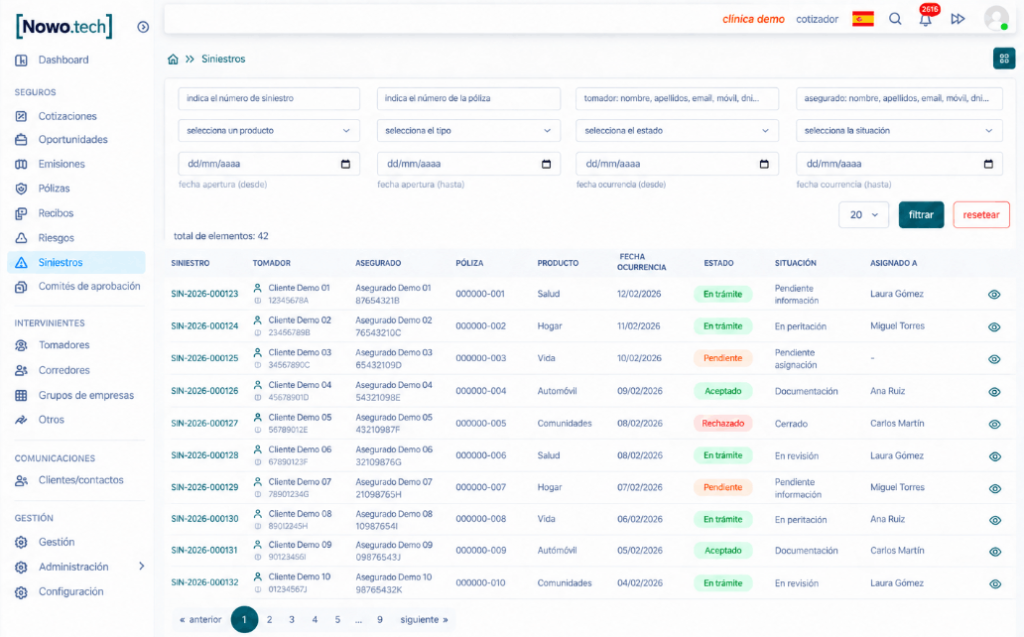Open calendar picker for fecha ocurrencia (hasta)
The image size is (1024, 637).
pyautogui.click(x=988, y=164)
